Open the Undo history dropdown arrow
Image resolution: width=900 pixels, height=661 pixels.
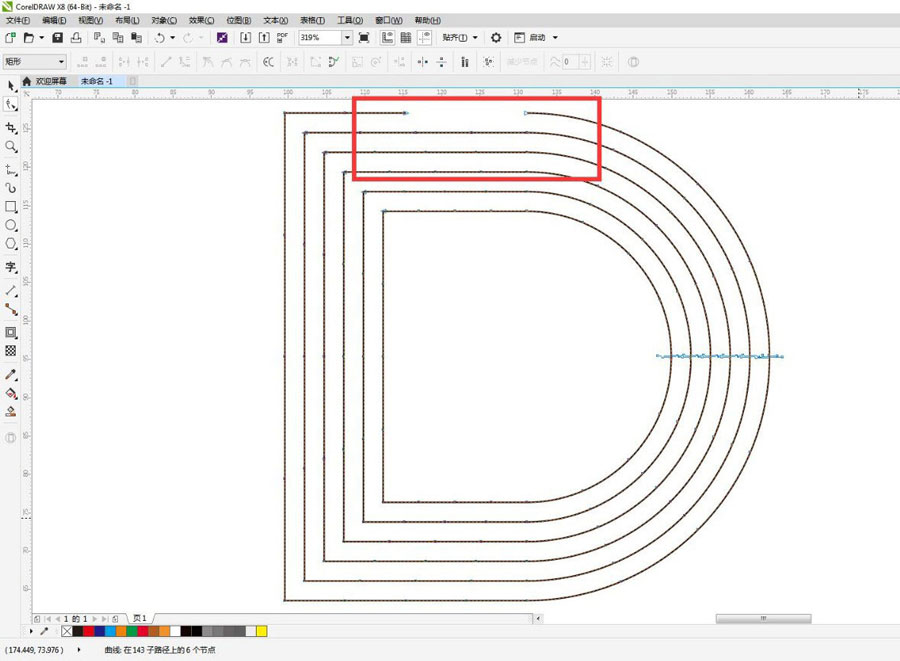pyautogui.click(x=172, y=38)
